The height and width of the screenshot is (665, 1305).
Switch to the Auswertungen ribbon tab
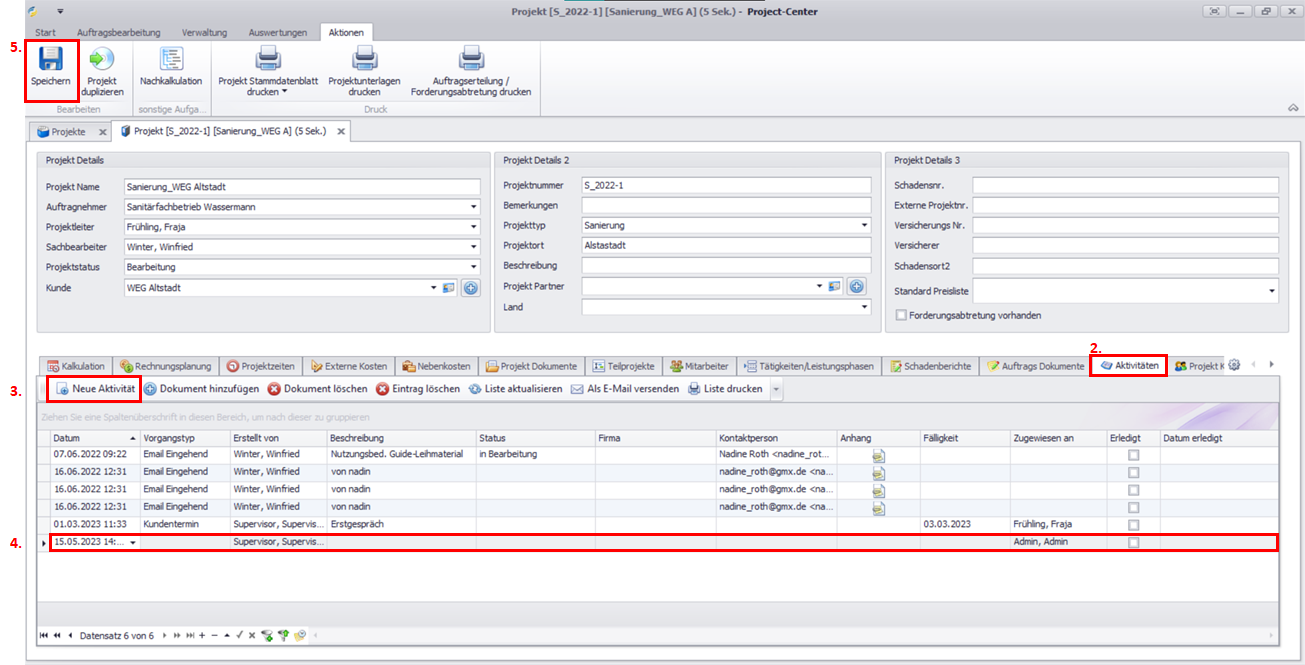pyautogui.click(x=277, y=33)
